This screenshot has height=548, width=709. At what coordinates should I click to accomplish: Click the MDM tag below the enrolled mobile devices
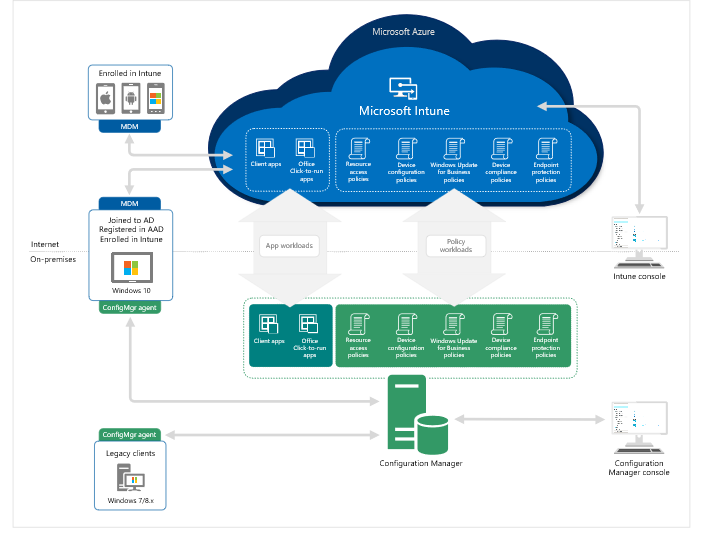129,127
